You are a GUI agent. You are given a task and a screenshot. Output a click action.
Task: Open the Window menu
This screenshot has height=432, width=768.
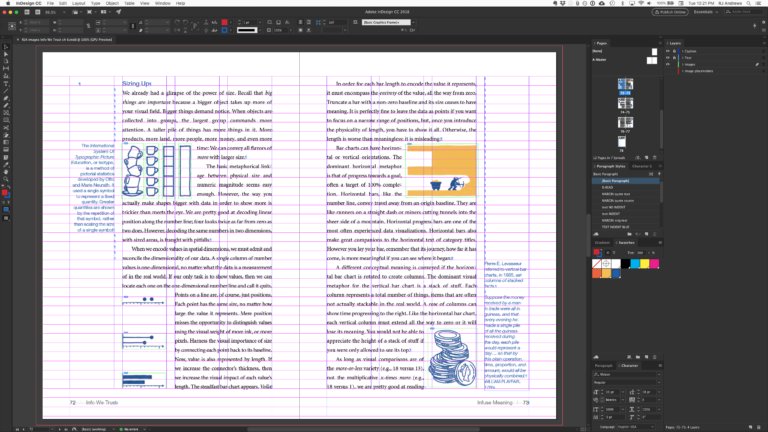[x=163, y=3]
